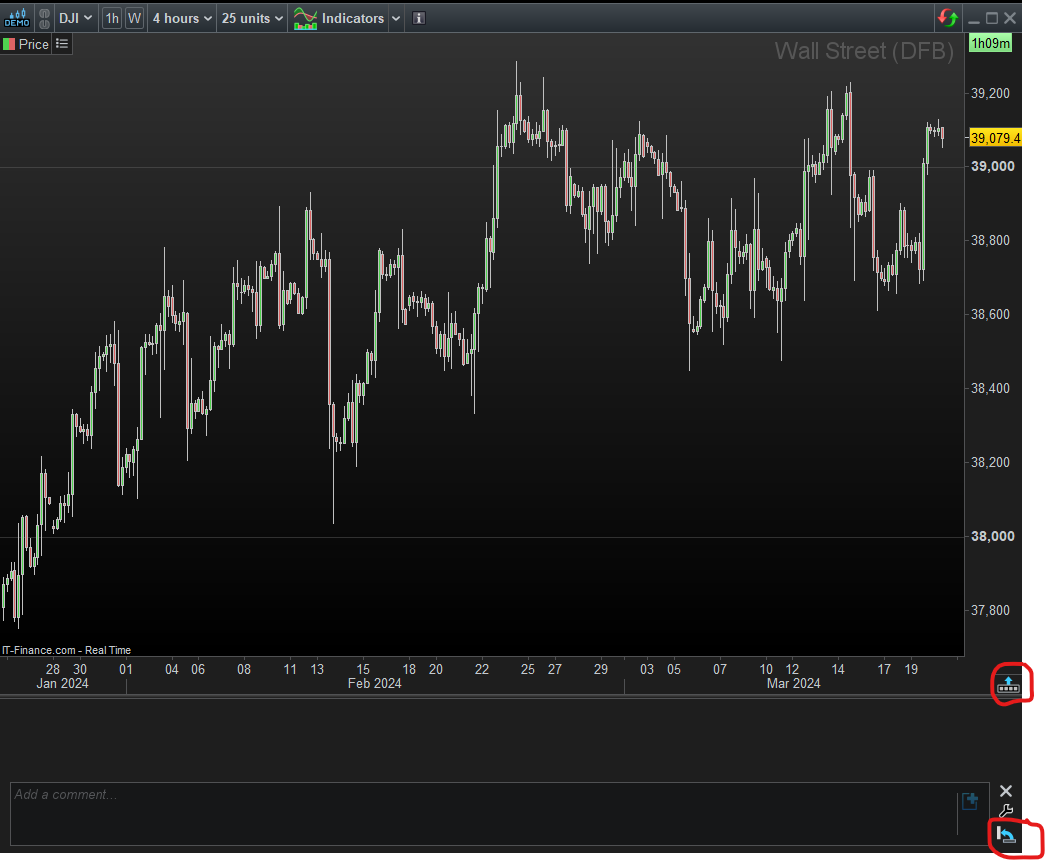Click the panel layout switch arrow icon
The width and height of the screenshot is (1045, 861).
tap(1006, 834)
